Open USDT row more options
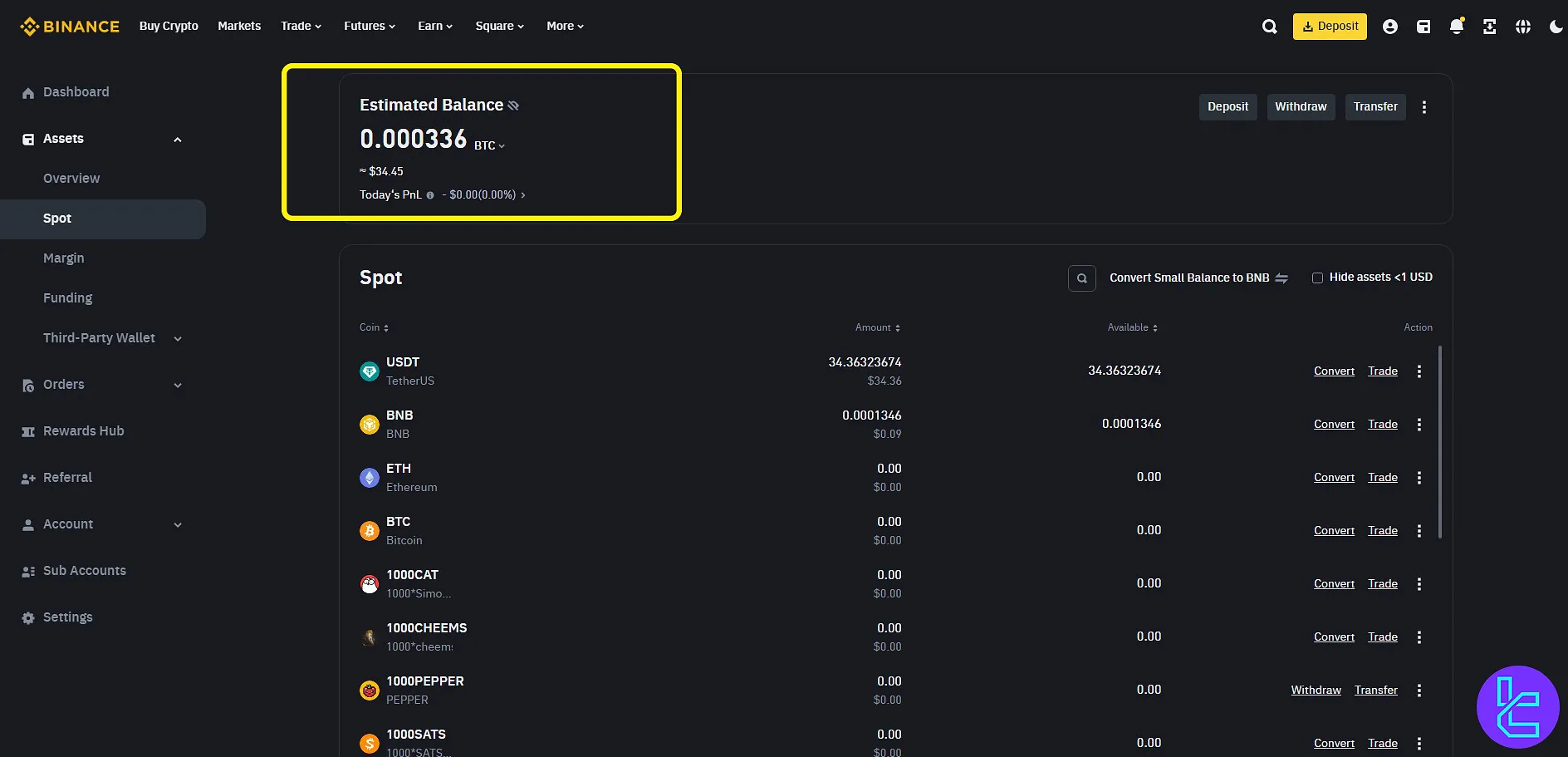The height and width of the screenshot is (757, 1568). point(1419,371)
